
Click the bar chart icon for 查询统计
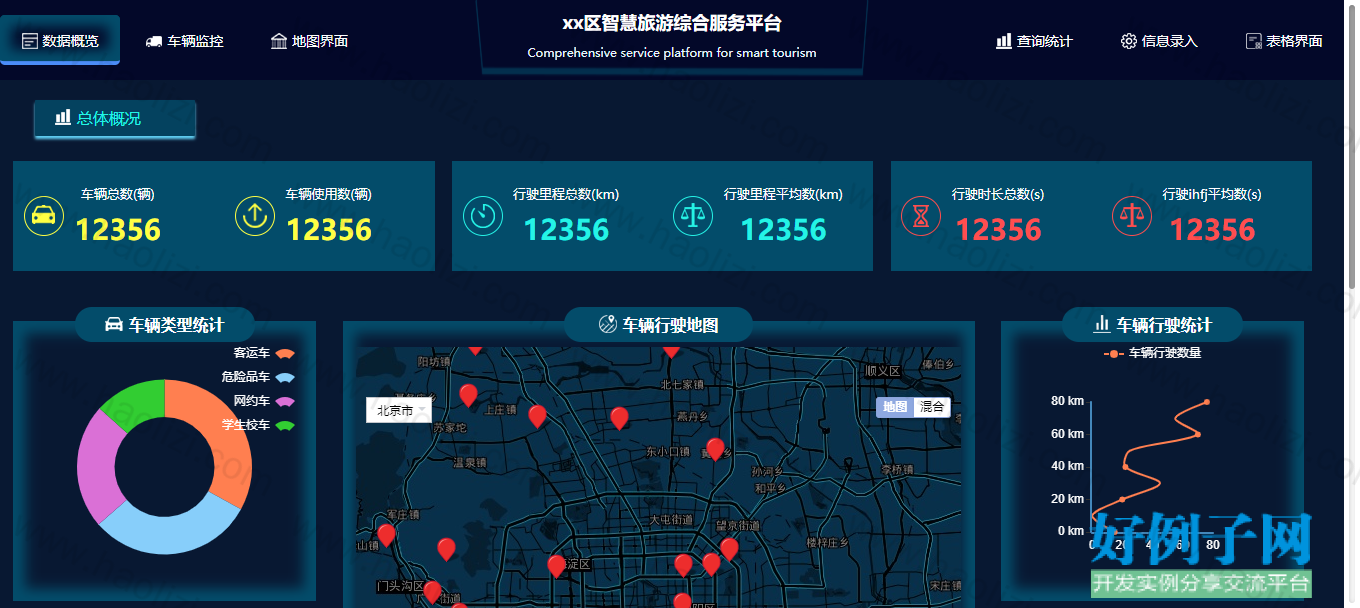point(1004,41)
